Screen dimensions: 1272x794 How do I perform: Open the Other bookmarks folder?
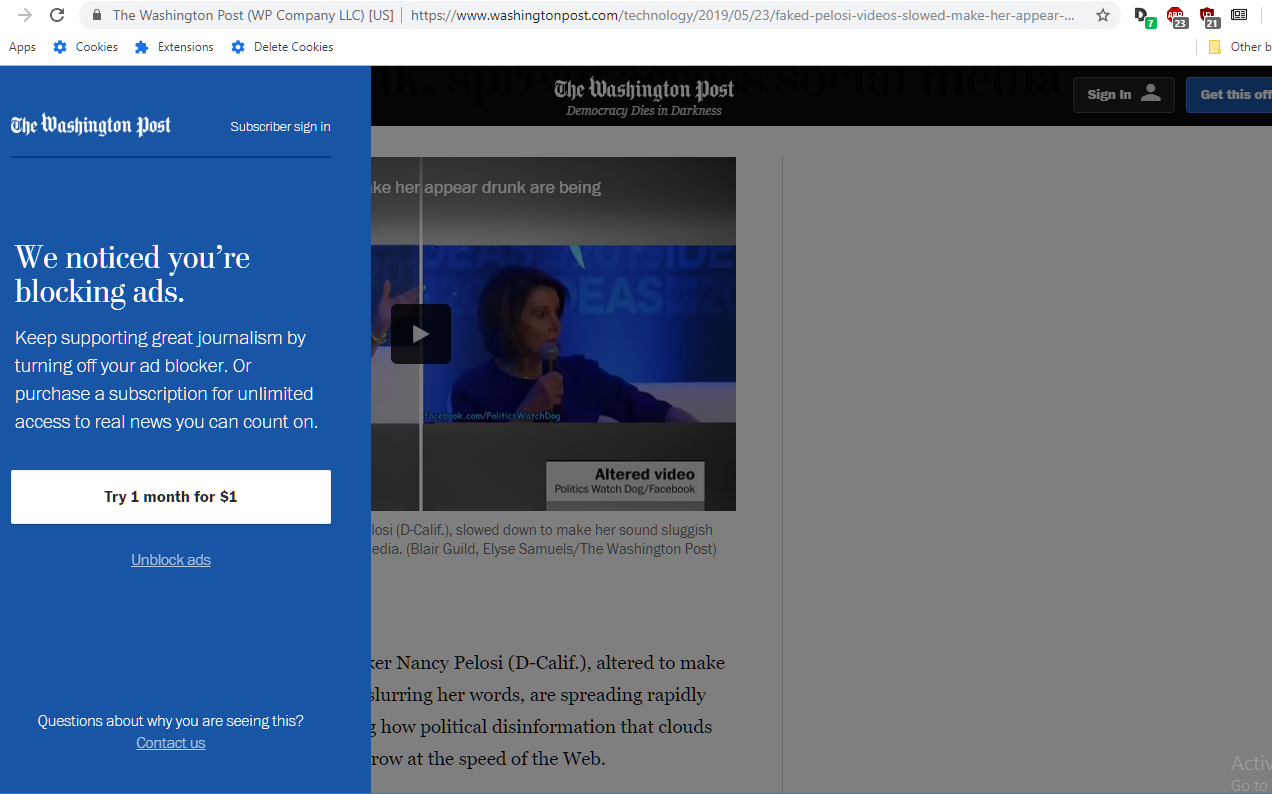[x=1238, y=47]
